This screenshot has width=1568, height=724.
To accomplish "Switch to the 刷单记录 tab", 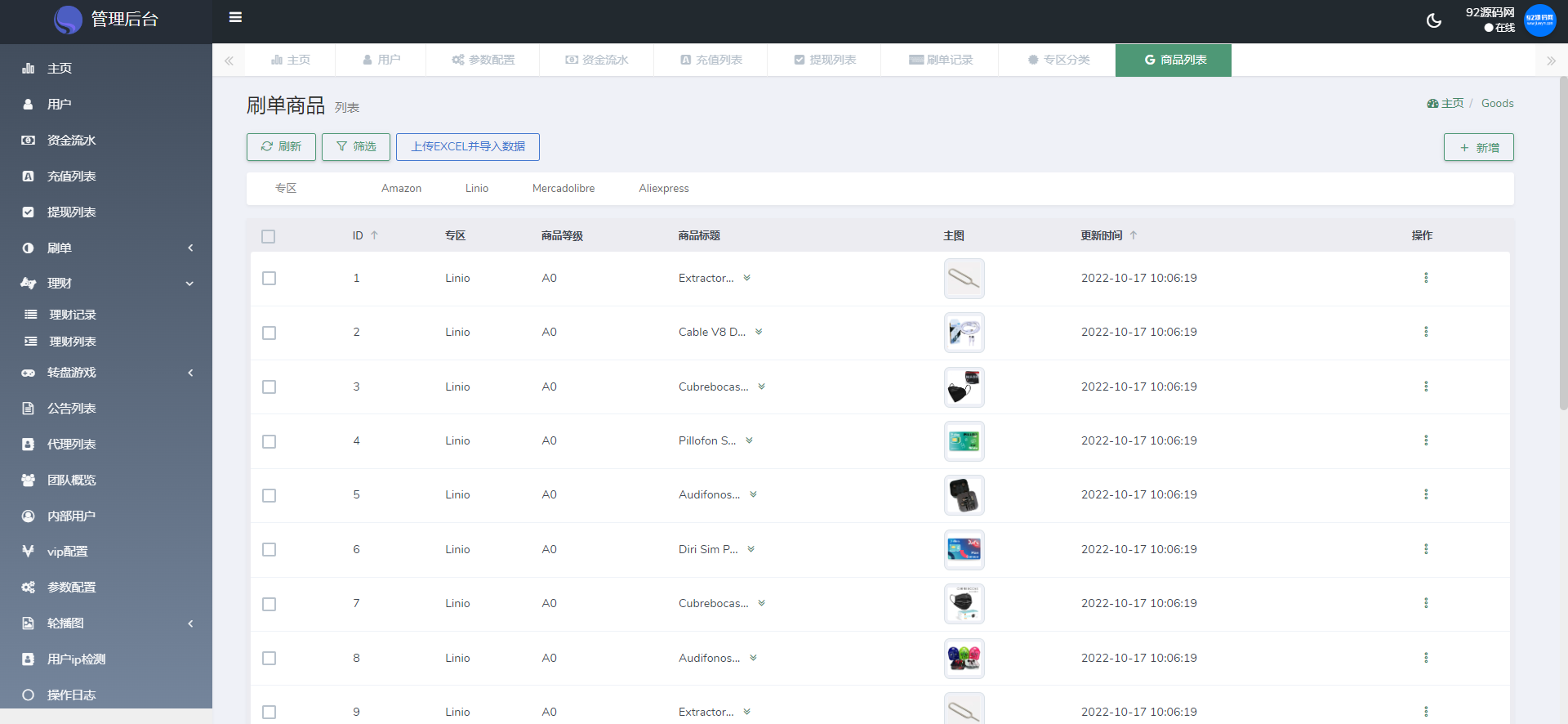I will click(940, 60).
